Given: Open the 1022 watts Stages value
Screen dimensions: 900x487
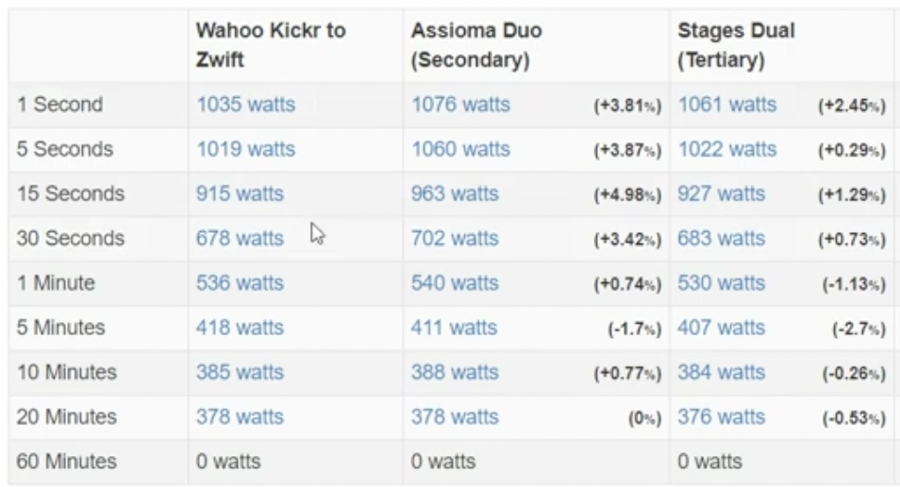Looking at the screenshot, I should (727, 149).
